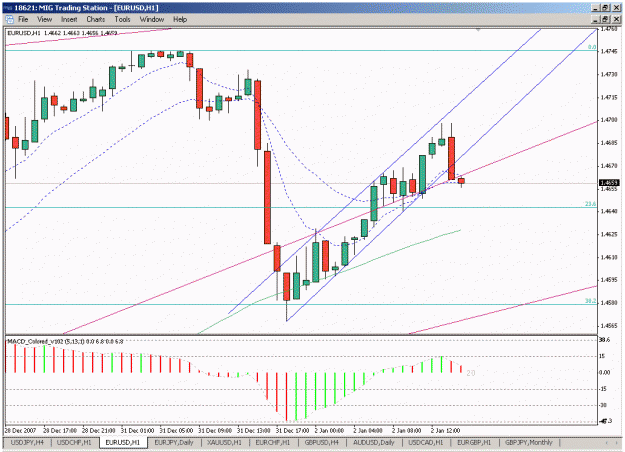Click the MACD scale value 38.6
The height and width of the screenshot is (452, 625).
[x=605, y=340]
